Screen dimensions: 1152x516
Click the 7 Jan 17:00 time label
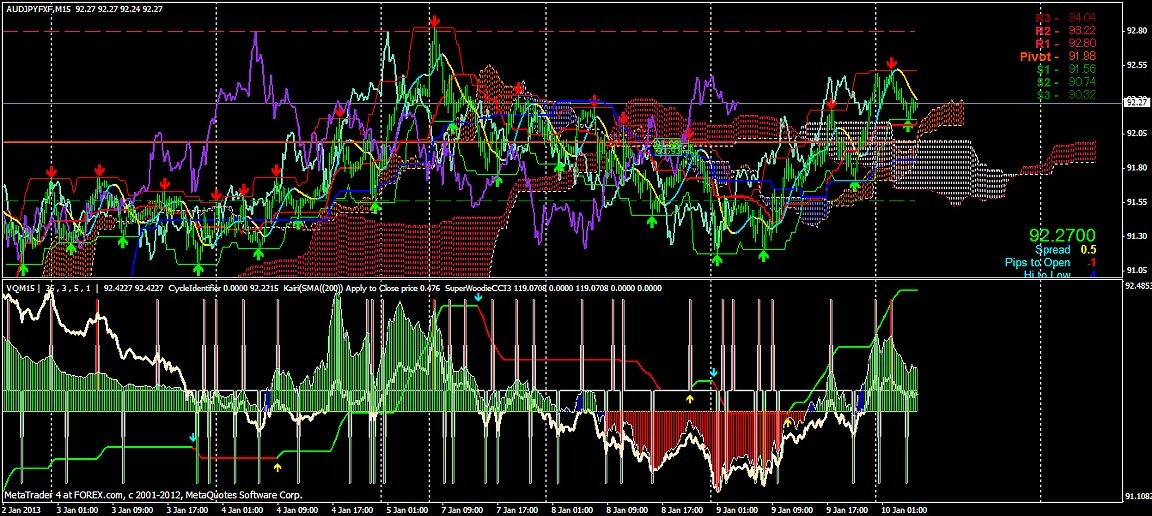pos(516,509)
